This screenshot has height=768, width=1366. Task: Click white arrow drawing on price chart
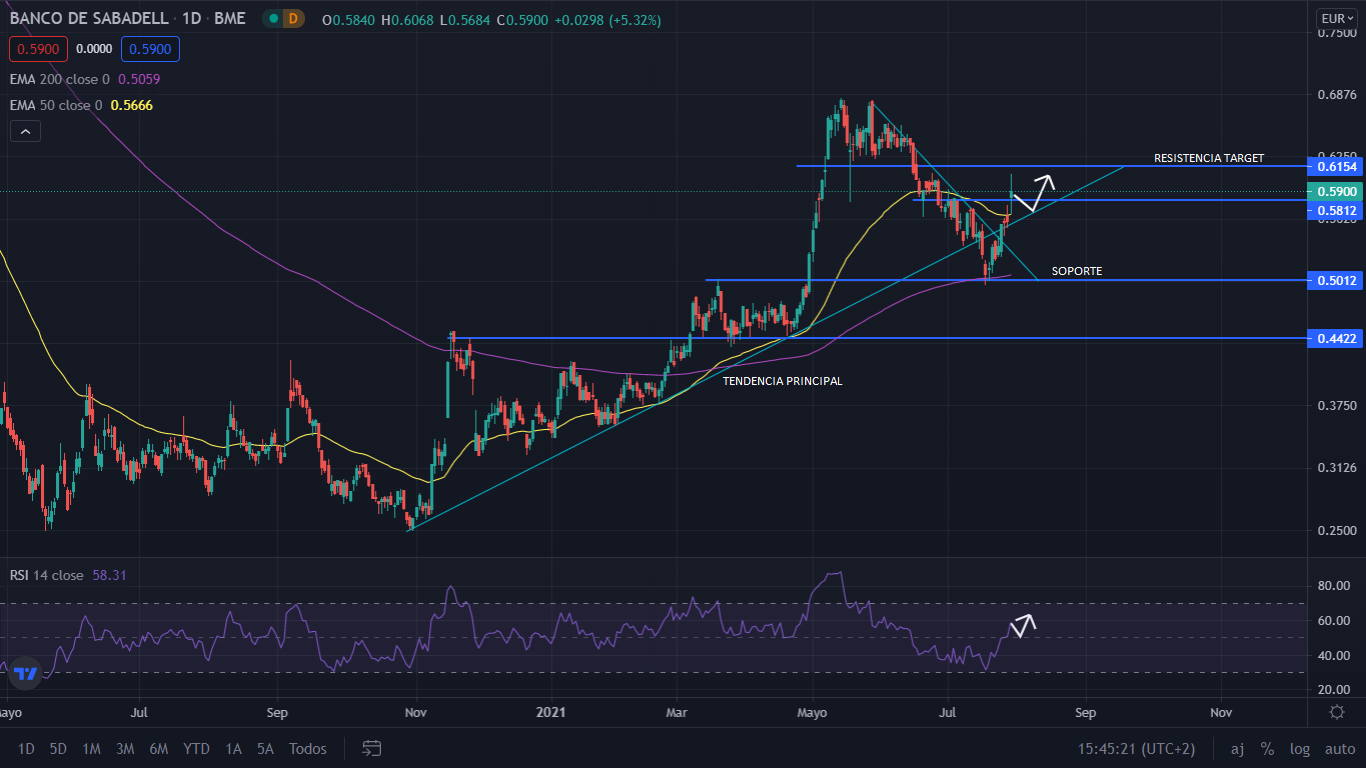click(x=1033, y=193)
